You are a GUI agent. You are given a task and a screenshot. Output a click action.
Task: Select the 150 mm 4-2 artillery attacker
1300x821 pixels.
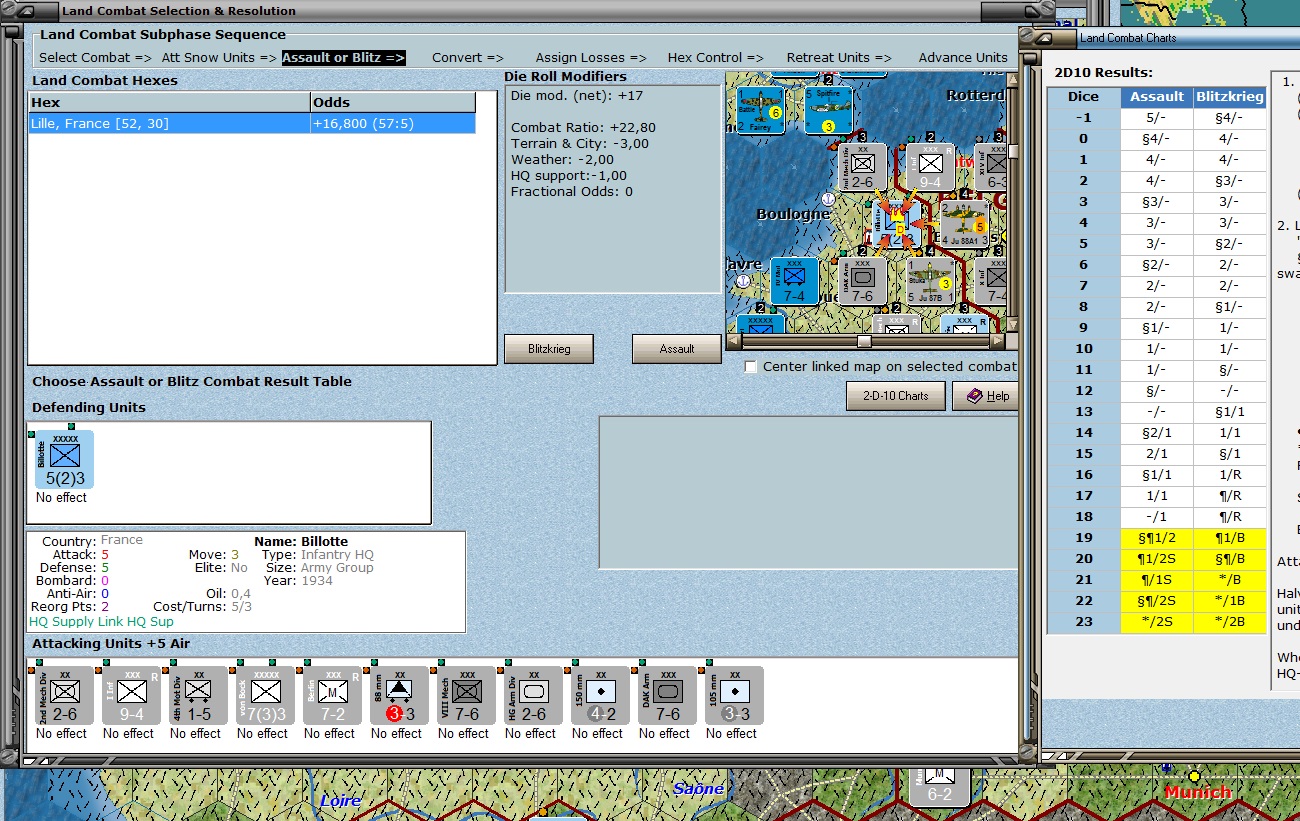point(601,695)
